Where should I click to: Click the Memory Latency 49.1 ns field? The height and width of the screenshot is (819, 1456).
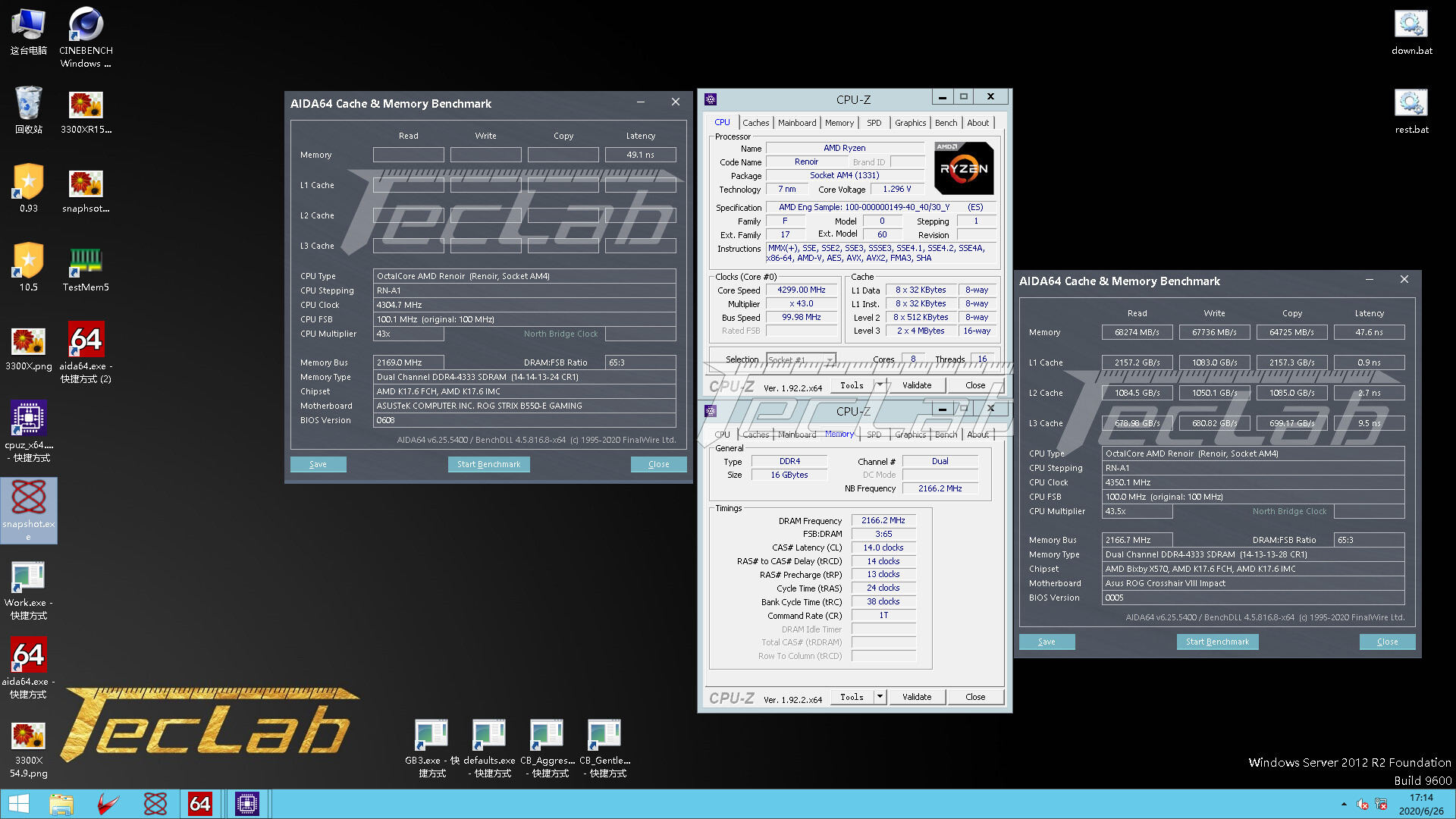click(641, 155)
